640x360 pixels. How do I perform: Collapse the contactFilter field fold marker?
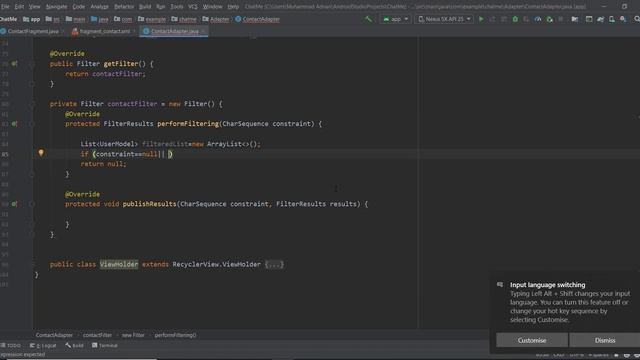tap(31, 104)
